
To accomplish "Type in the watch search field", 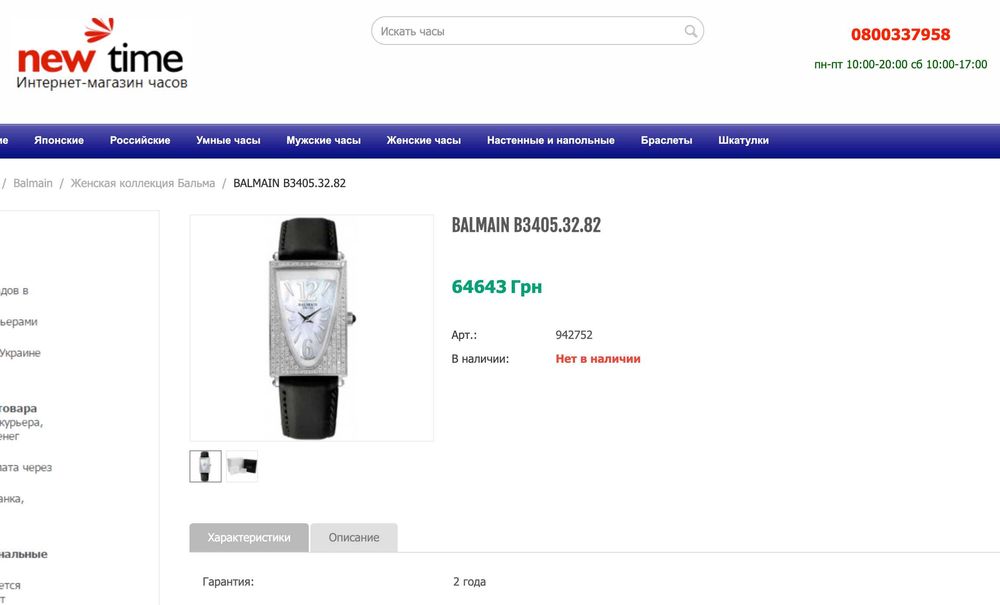I will [530, 31].
